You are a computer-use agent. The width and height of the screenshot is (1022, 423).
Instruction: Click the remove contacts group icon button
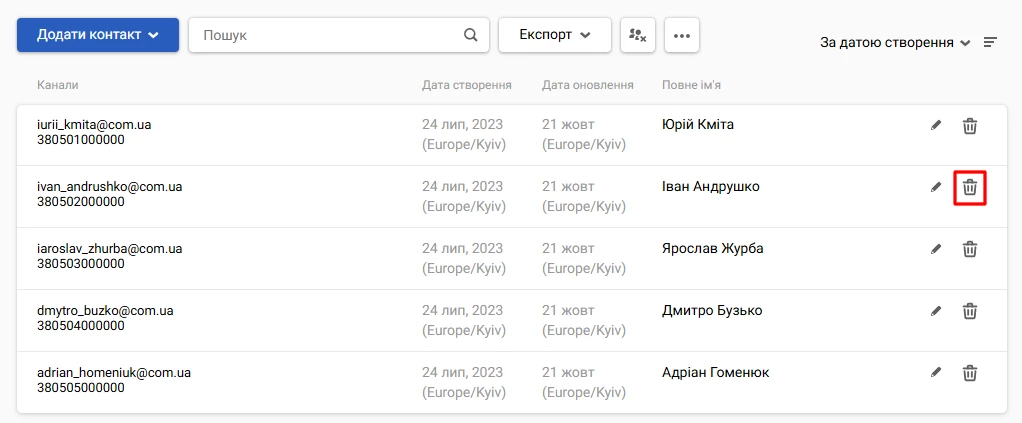coord(638,35)
